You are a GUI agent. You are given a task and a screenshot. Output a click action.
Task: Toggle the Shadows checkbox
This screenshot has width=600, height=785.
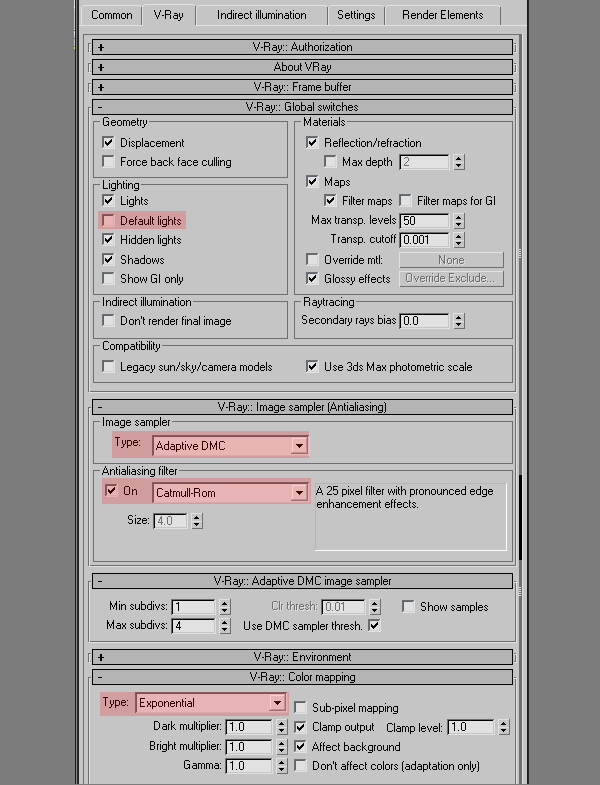(x=108, y=260)
